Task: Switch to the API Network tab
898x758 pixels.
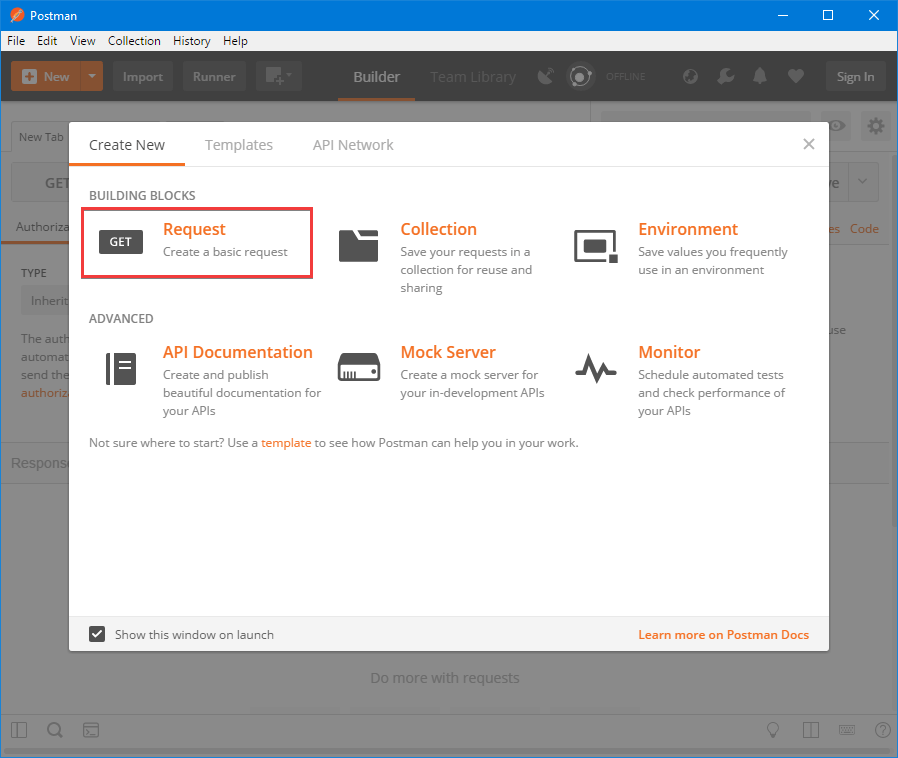Action: (353, 145)
